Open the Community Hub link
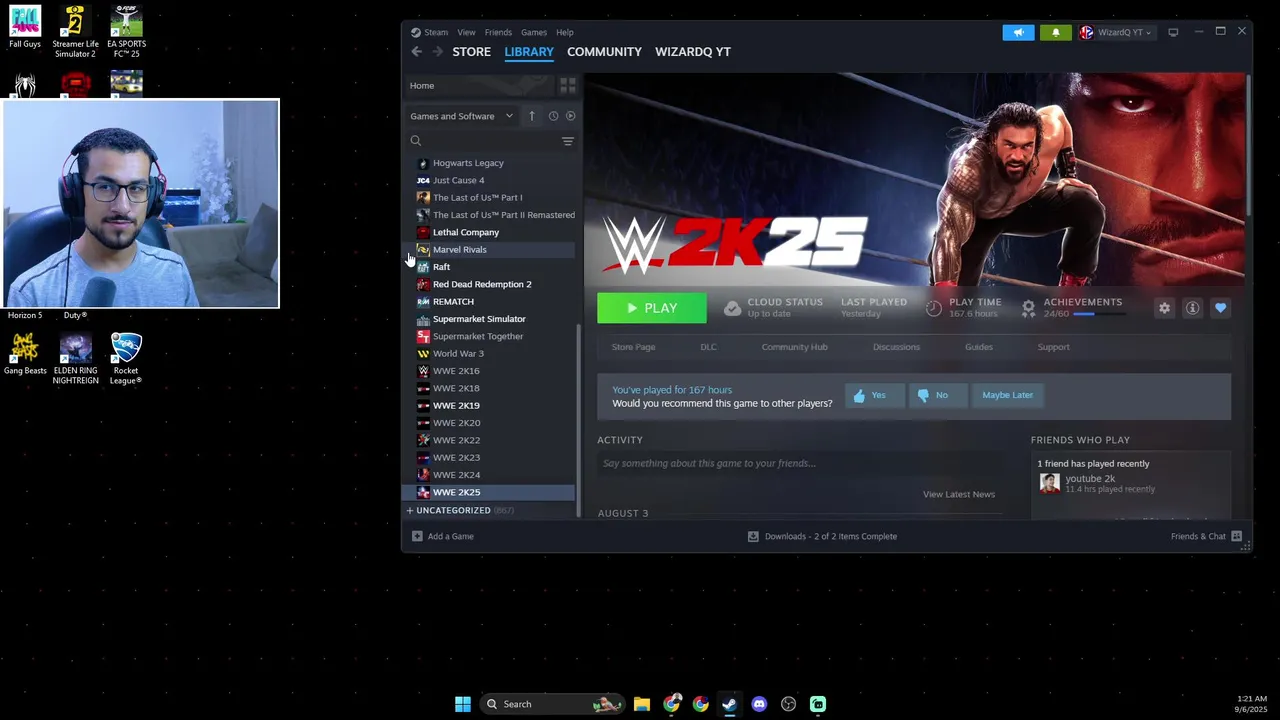The width and height of the screenshot is (1280, 720). click(794, 347)
